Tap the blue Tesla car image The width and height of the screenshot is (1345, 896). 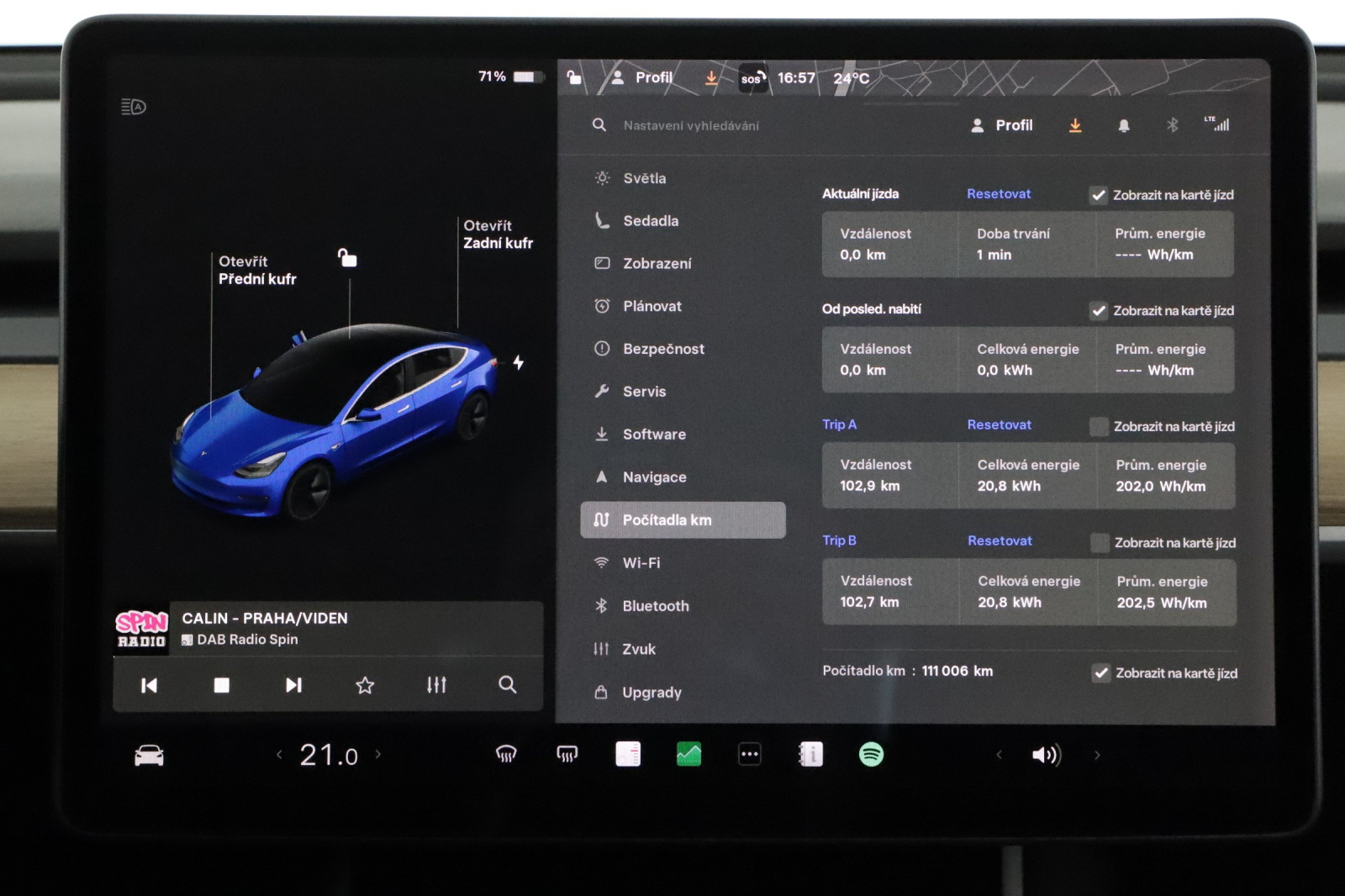click(x=333, y=420)
